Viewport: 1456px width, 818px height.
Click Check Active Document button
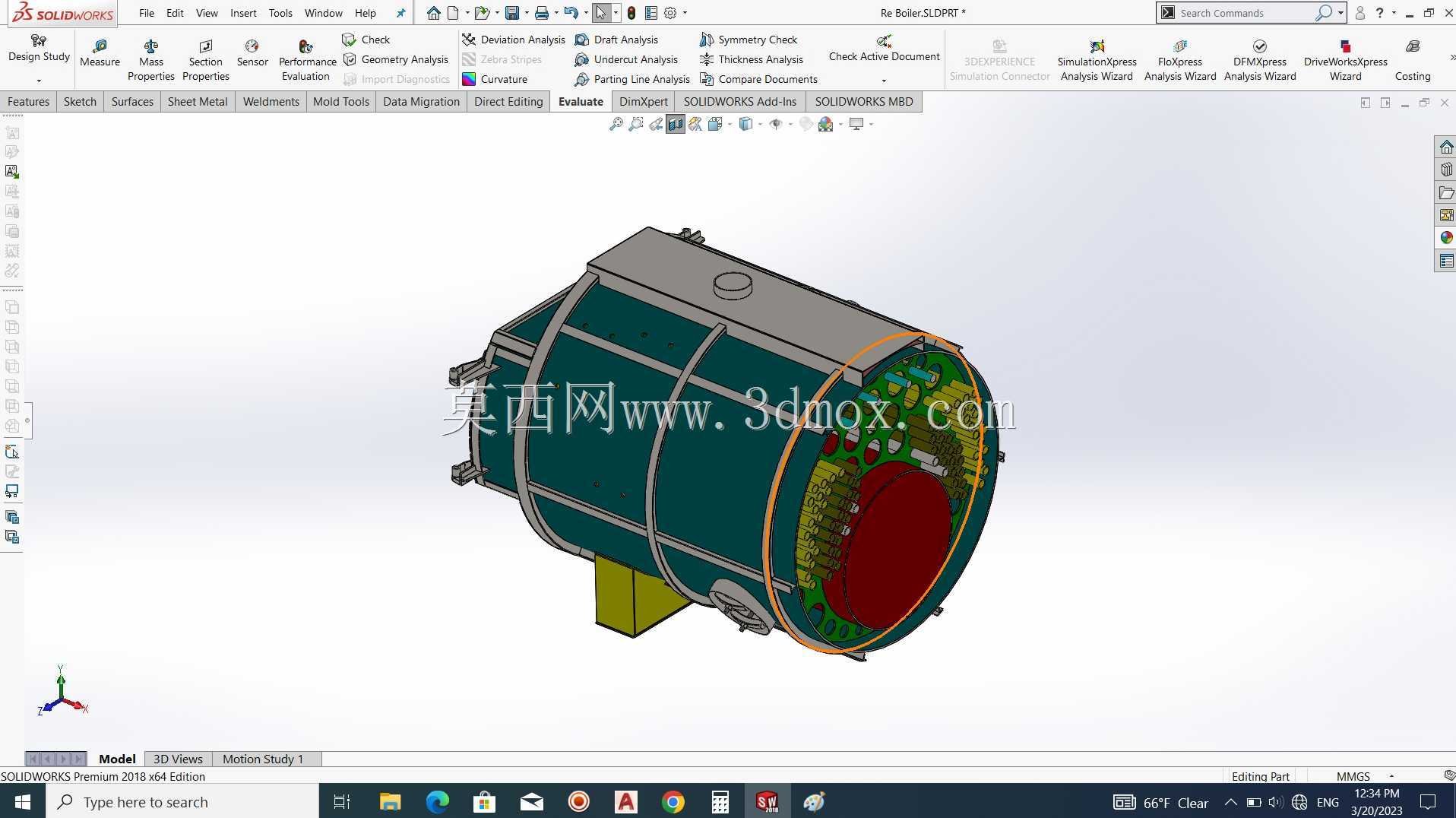pos(884,49)
